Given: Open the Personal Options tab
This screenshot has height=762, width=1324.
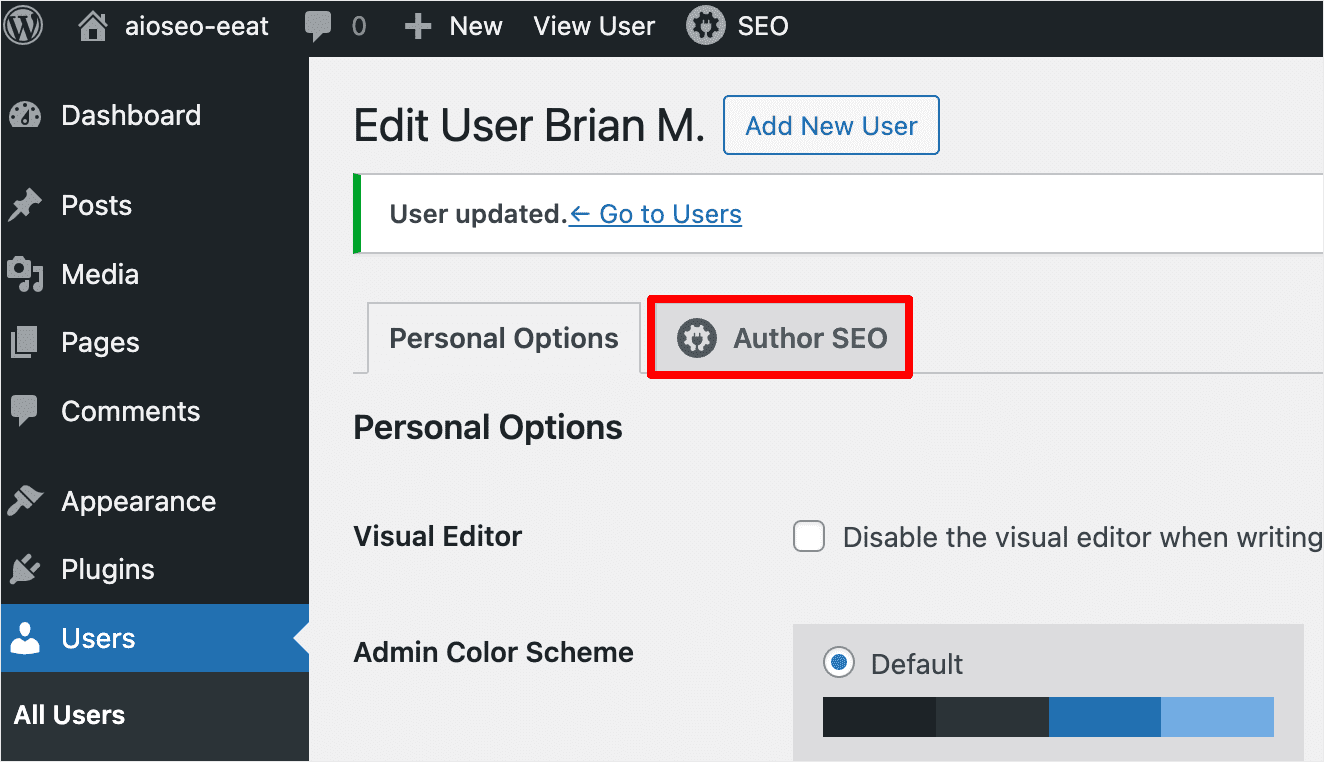Looking at the screenshot, I should tap(503, 337).
